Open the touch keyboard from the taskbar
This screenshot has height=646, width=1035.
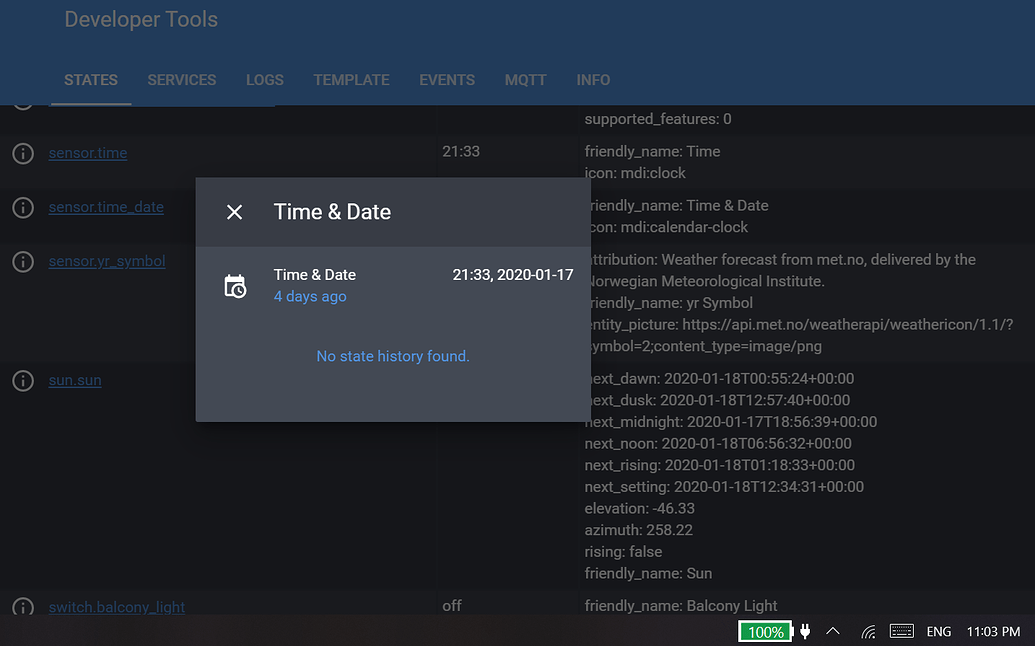tap(900, 631)
